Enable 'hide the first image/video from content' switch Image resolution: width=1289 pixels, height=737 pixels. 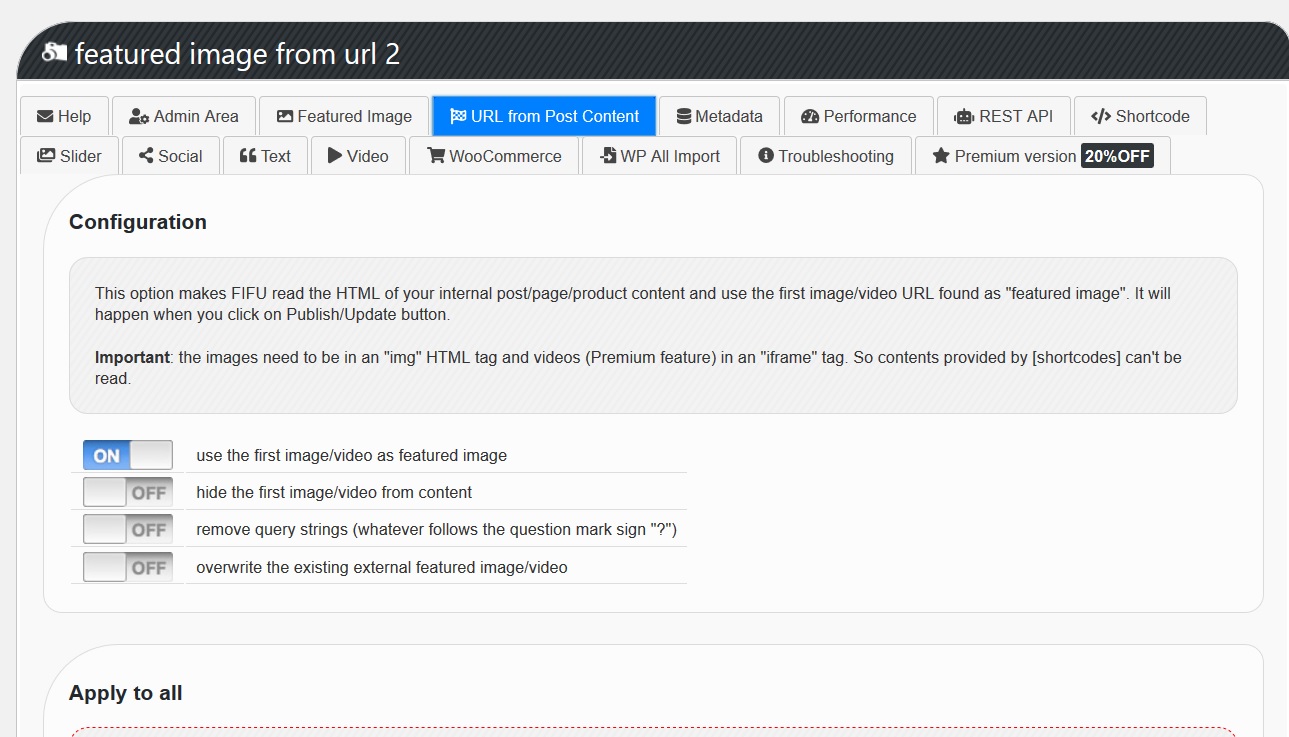[128, 492]
